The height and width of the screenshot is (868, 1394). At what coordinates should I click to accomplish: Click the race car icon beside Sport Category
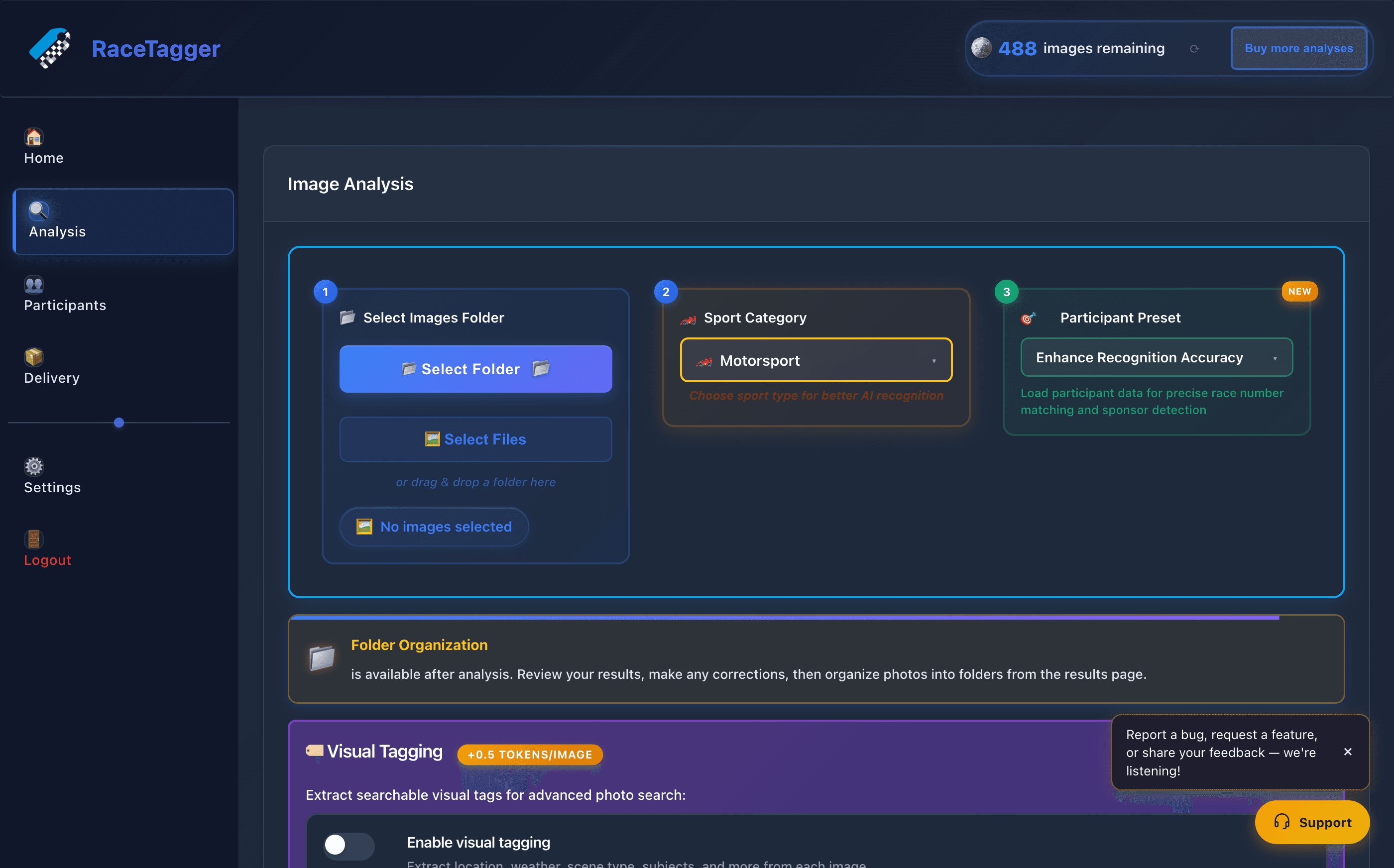tap(688, 319)
